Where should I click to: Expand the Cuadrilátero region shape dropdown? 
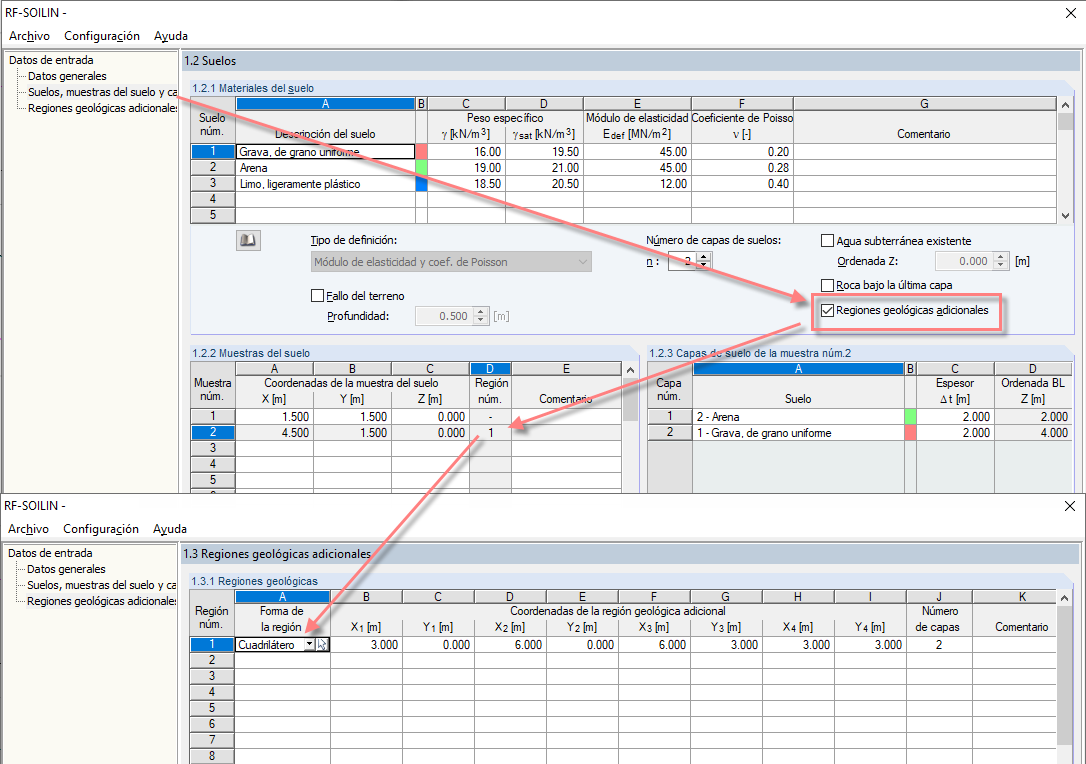(x=310, y=645)
